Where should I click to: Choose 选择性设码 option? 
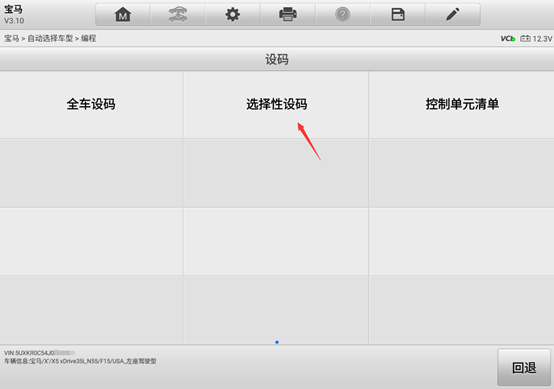(276, 105)
